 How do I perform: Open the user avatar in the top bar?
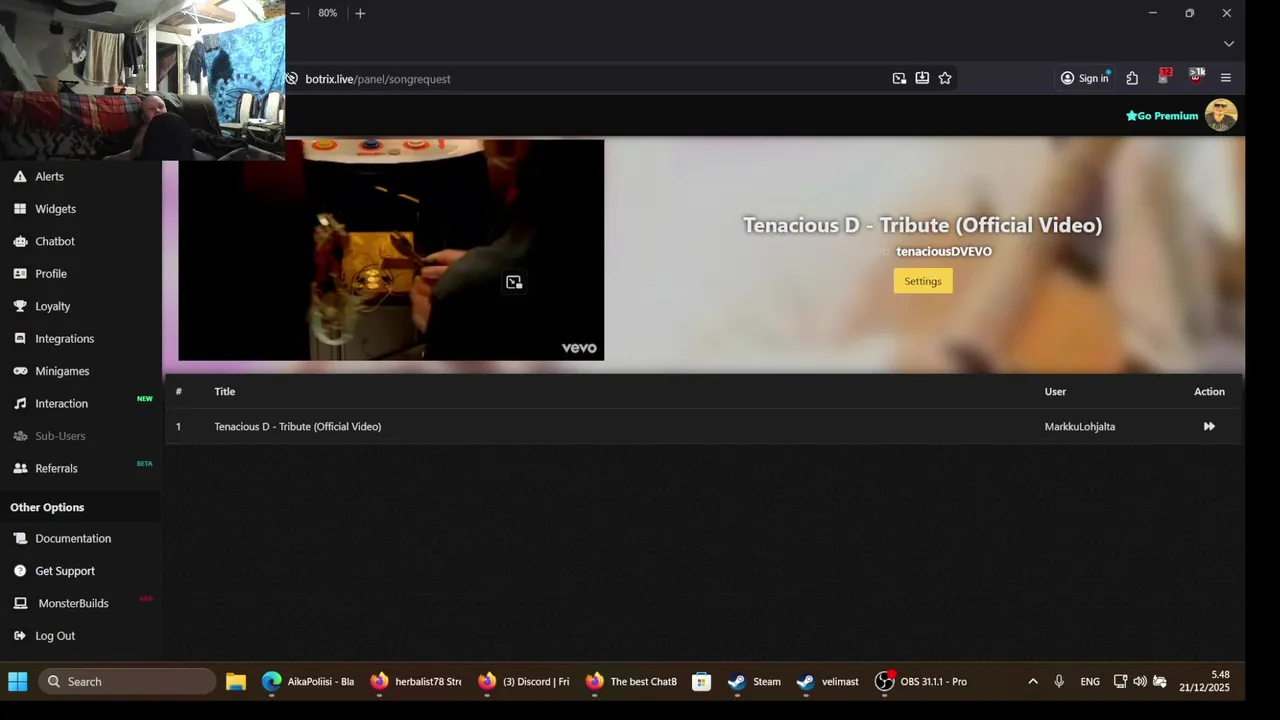coord(1221,115)
